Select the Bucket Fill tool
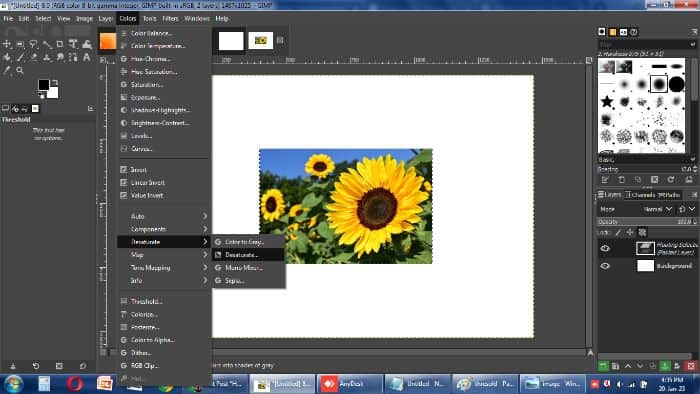 (7, 57)
